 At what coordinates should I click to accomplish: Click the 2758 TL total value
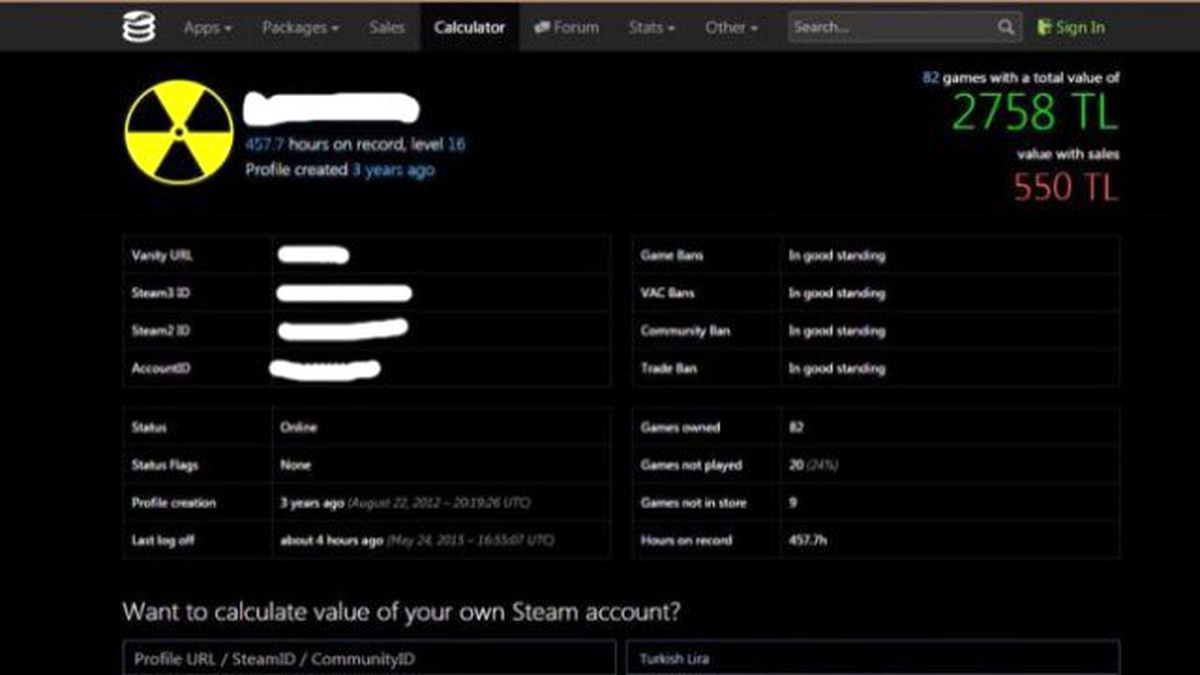click(1034, 112)
